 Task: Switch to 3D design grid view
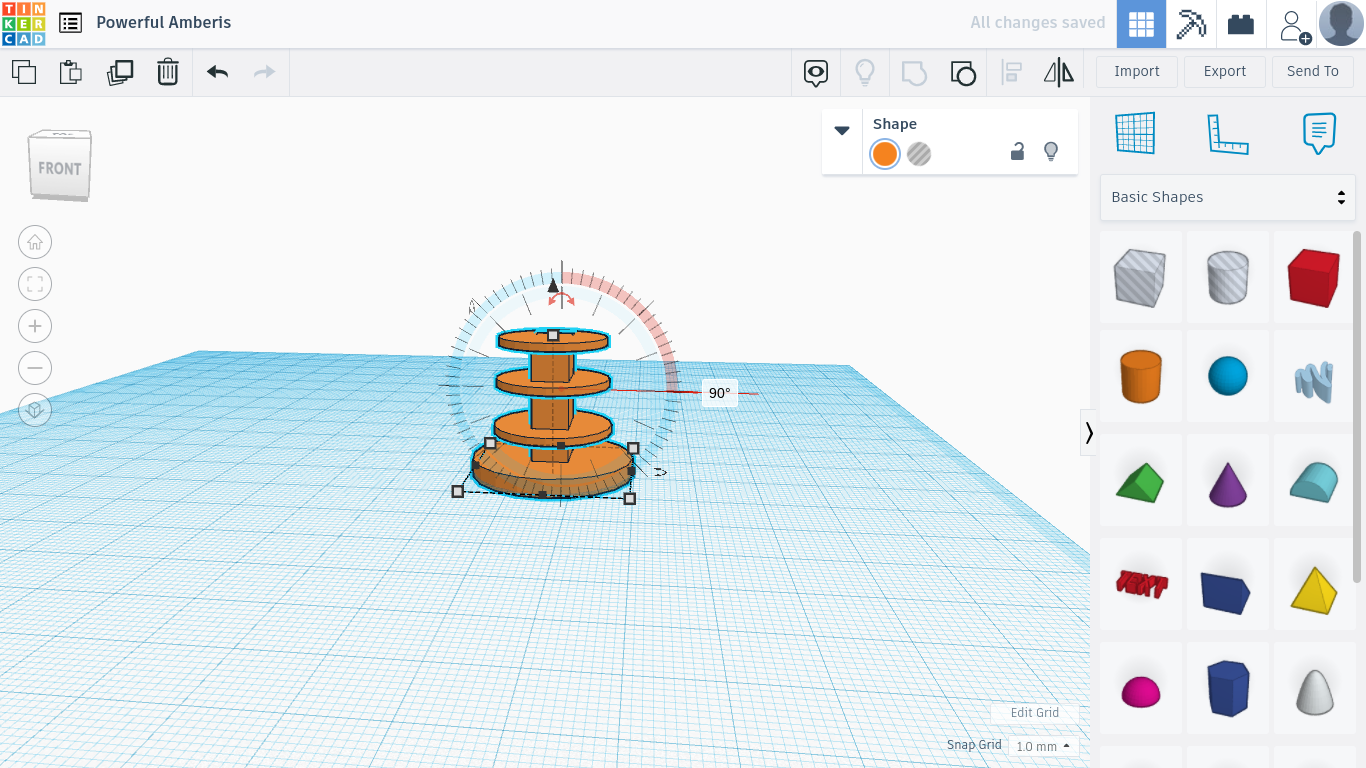pos(1142,24)
